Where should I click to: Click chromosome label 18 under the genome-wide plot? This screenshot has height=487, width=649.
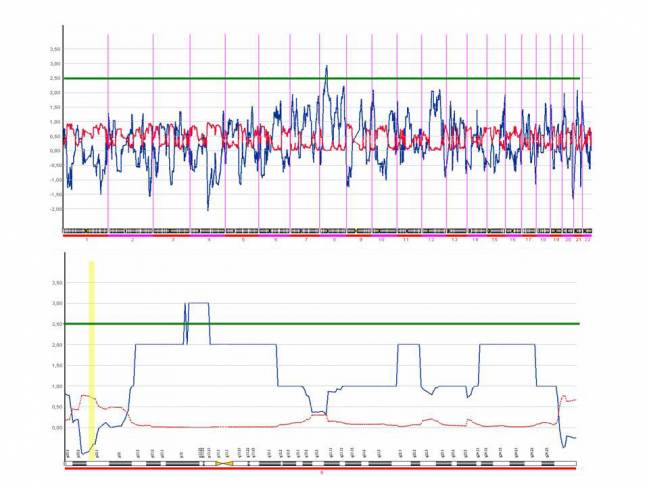click(x=543, y=240)
